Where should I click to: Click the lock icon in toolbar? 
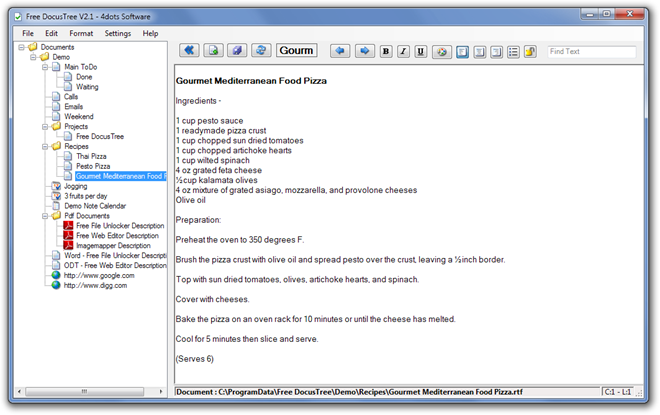coord(530,52)
